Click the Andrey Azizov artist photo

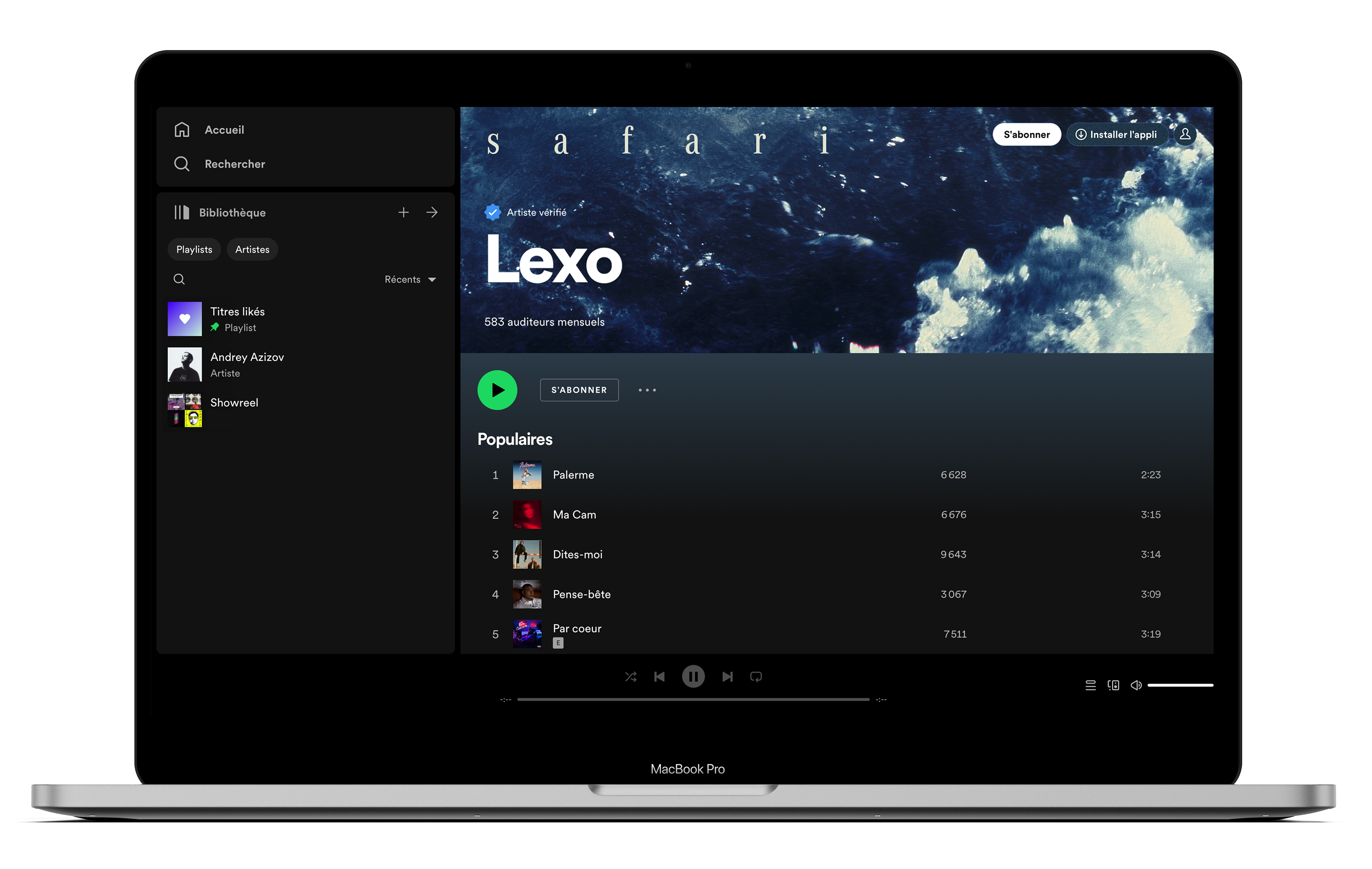185,364
